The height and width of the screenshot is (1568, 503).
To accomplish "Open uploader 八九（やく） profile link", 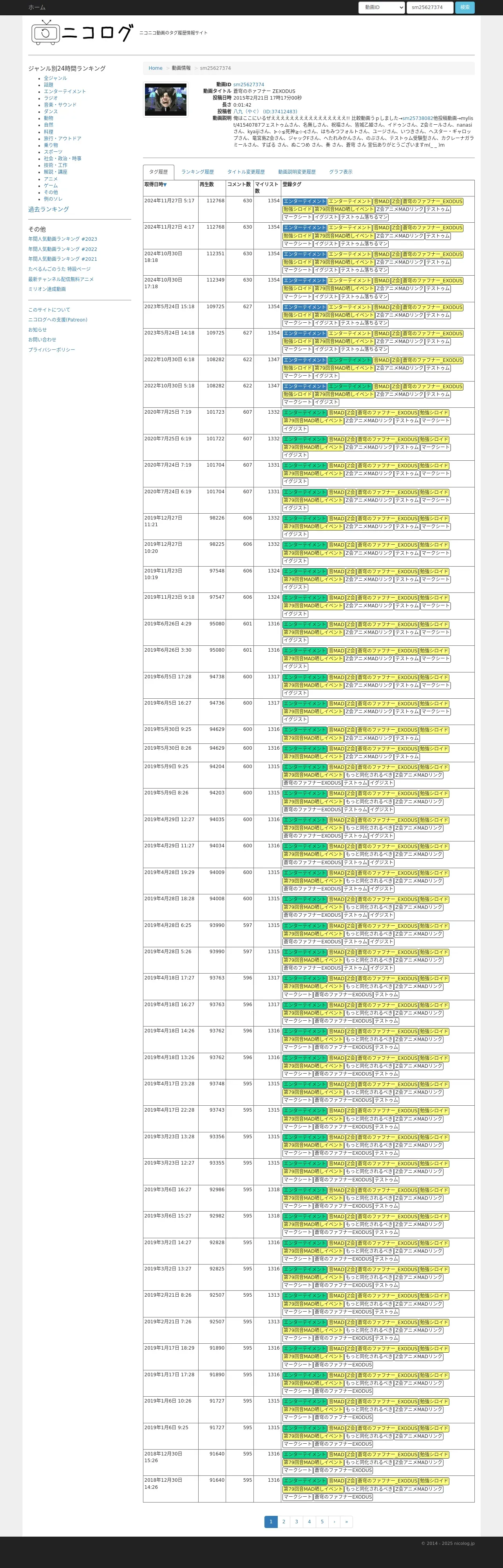I will [x=265, y=111].
